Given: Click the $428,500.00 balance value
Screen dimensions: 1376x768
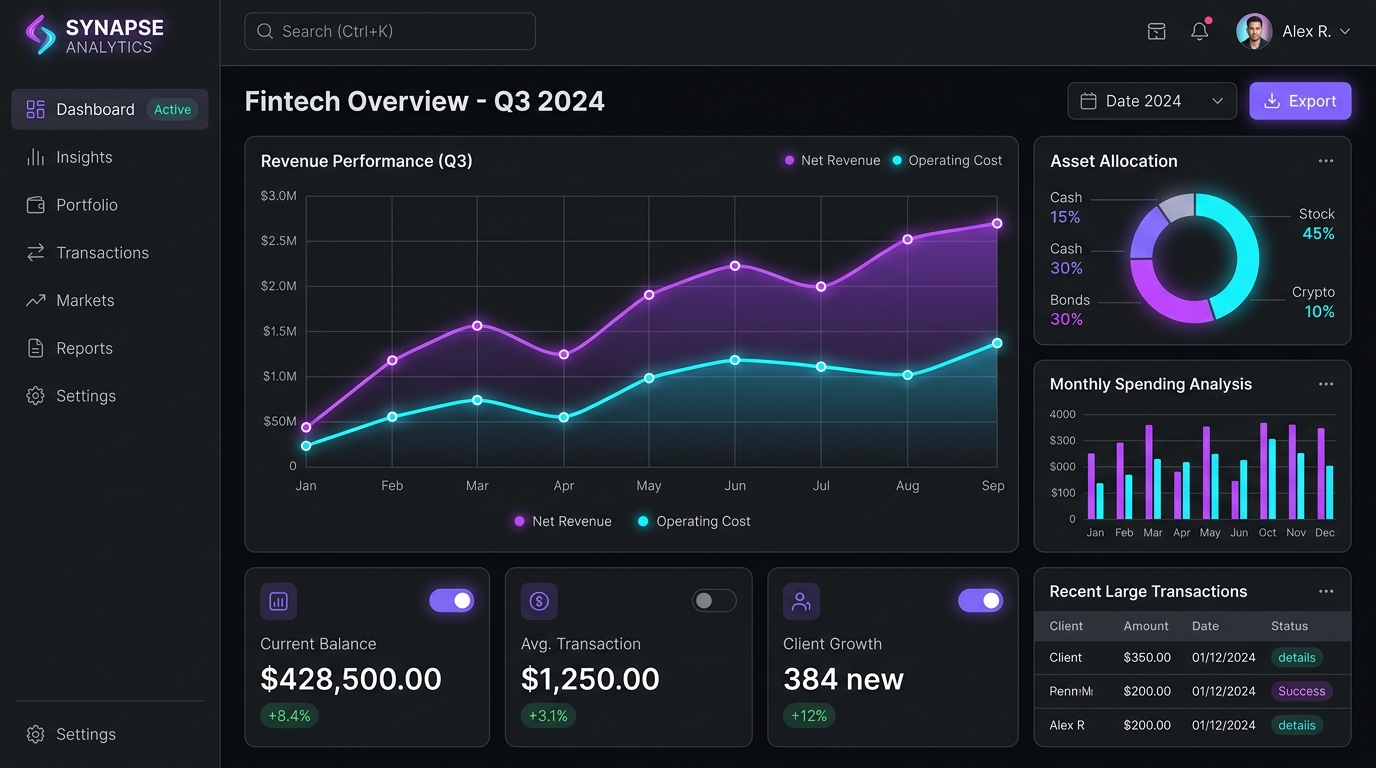Looking at the screenshot, I should (x=351, y=679).
